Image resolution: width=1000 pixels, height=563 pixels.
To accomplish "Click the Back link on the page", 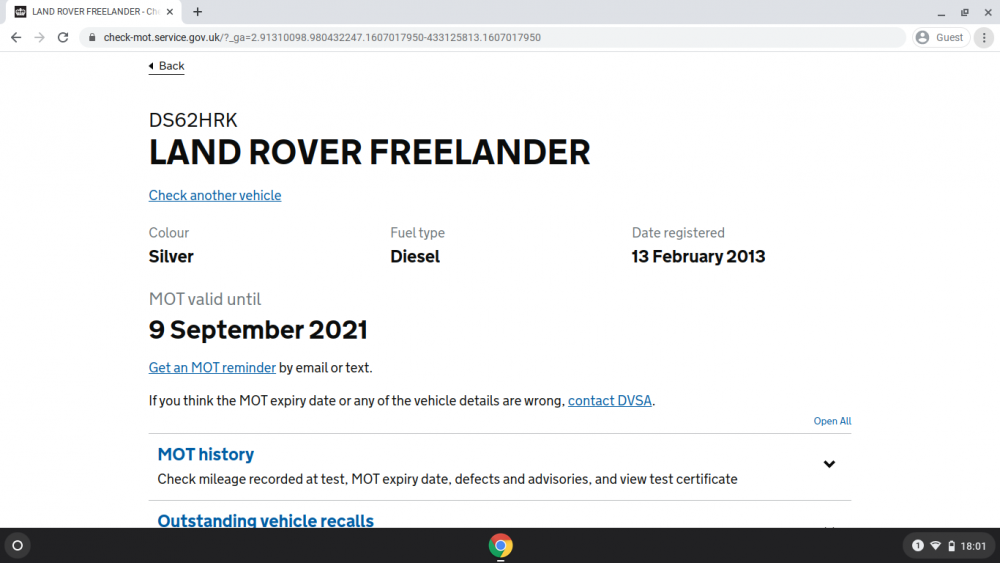I will [166, 66].
